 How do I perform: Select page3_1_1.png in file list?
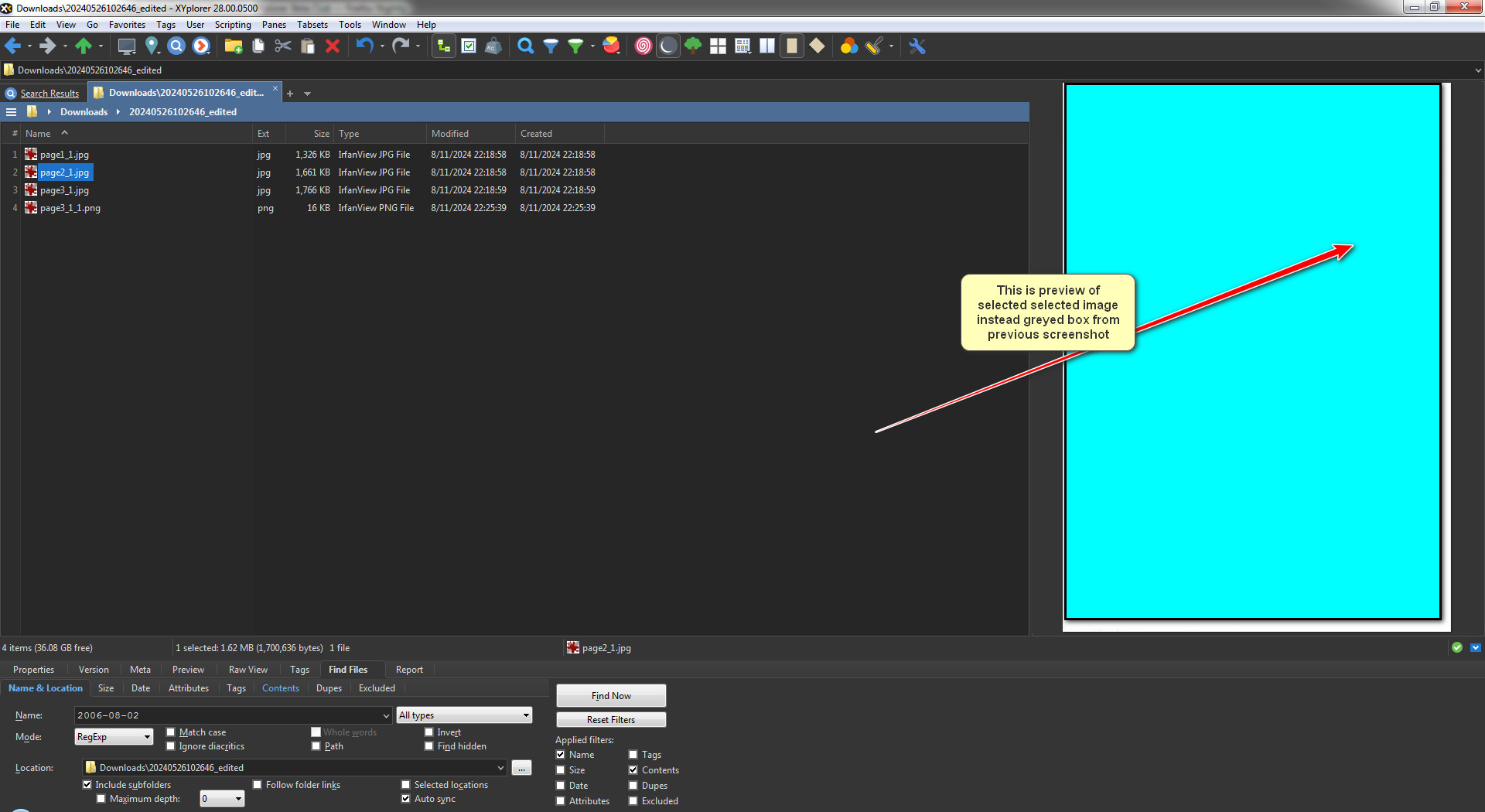pos(70,208)
